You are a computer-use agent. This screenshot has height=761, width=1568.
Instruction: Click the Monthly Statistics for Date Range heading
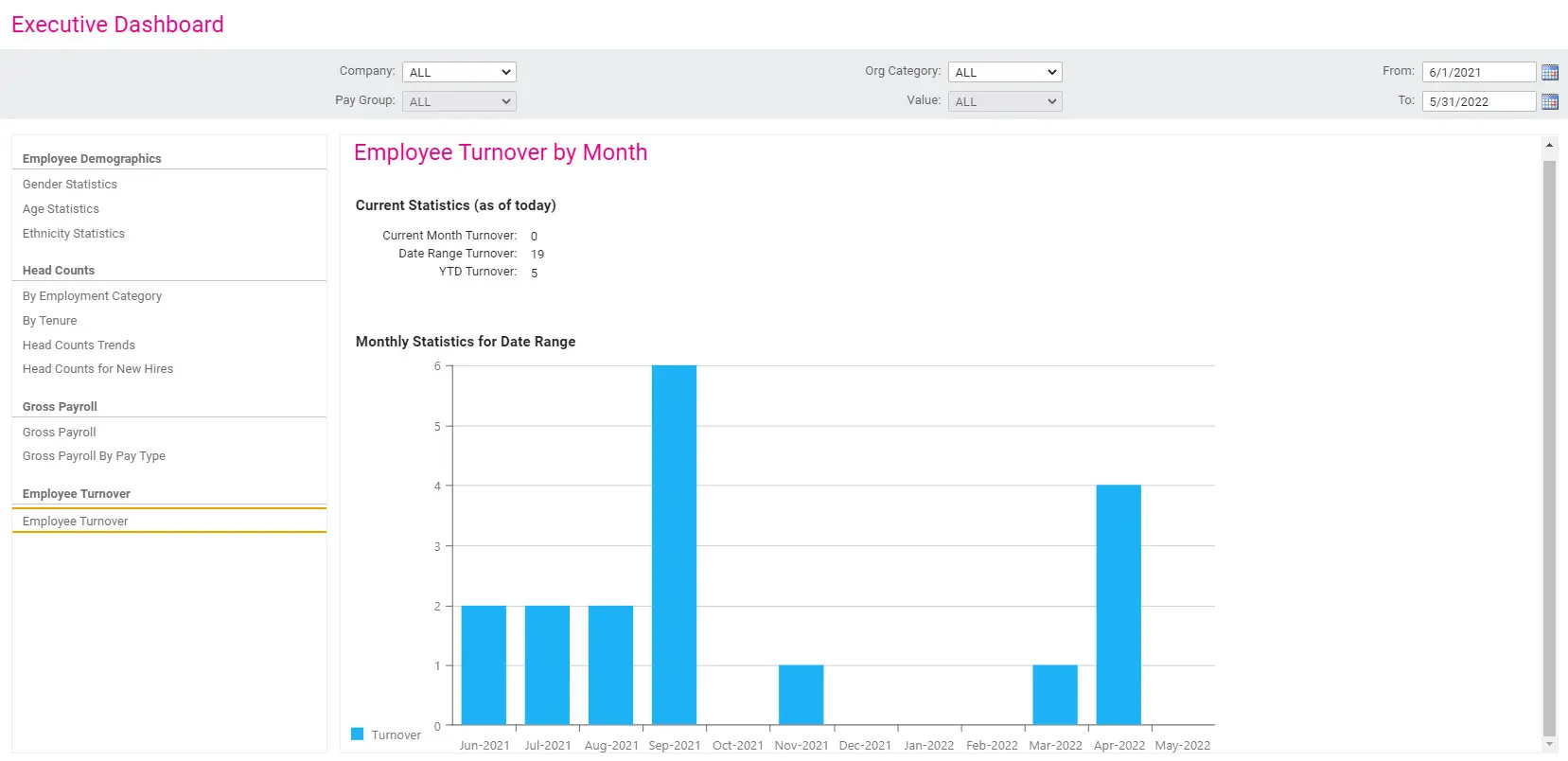click(x=466, y=342)
